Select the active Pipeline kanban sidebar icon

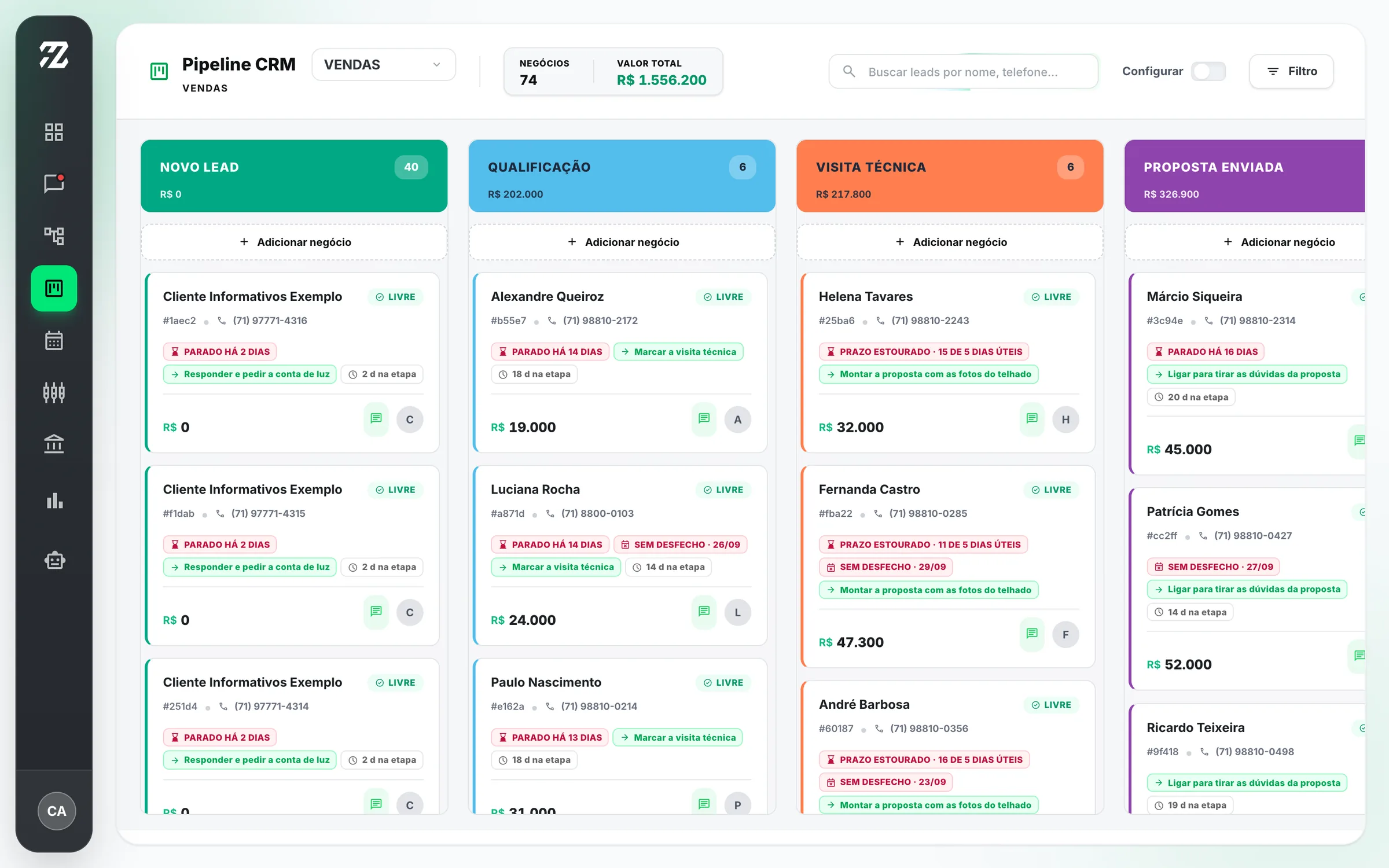point(54,288)
